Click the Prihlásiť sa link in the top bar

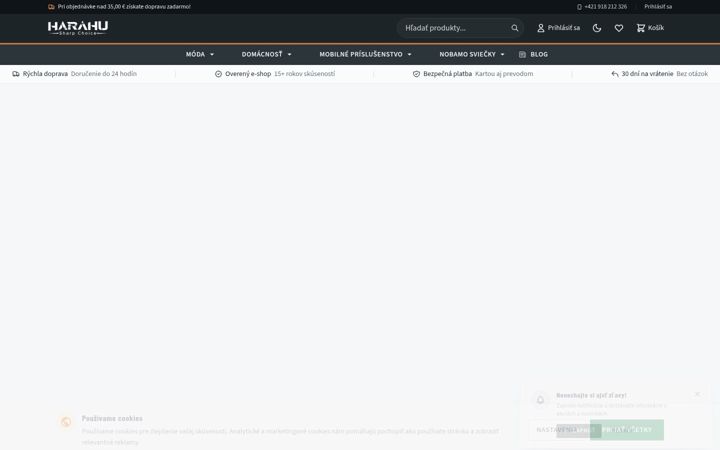(x=658, y=7)
